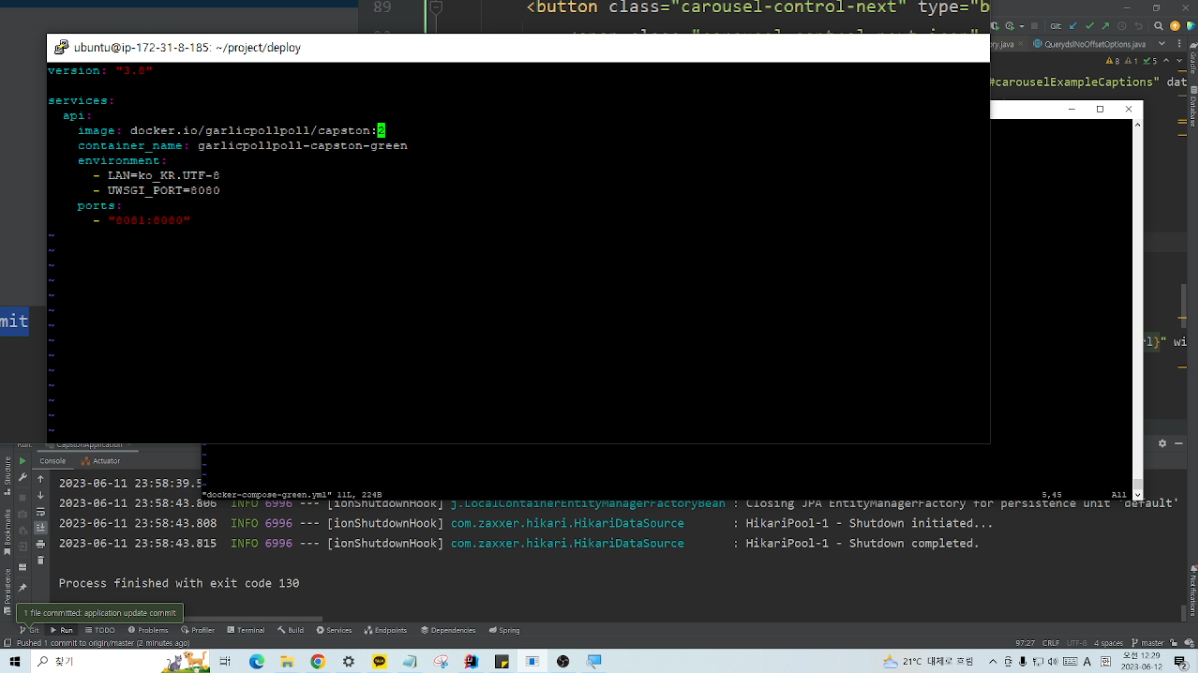The width and height of the screenshot is (1198, 673).
Task: Click caret position 97:27 in status bar
Action: pos(1025,643)
